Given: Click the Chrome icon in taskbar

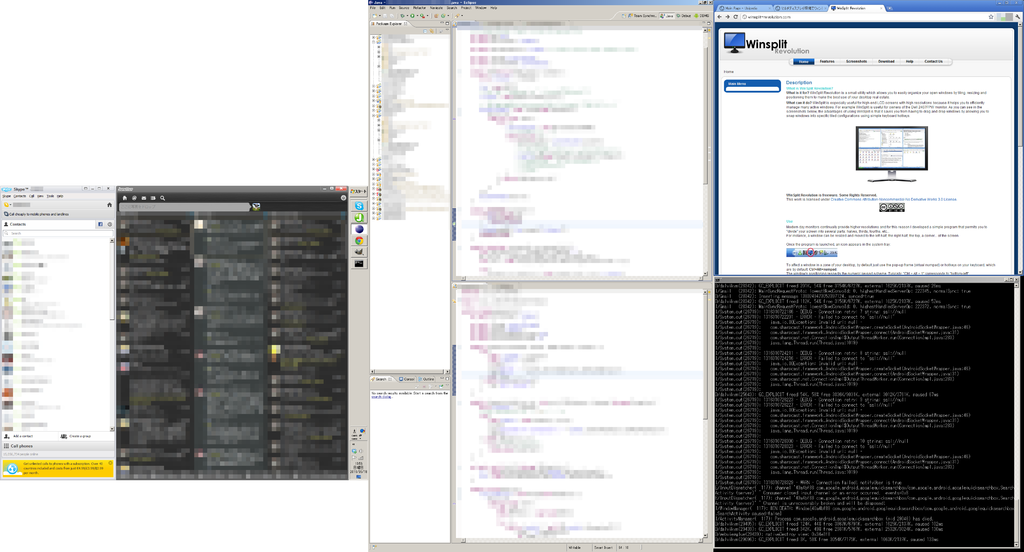Looking at the screenshot, I should click(x=359, y=240).
